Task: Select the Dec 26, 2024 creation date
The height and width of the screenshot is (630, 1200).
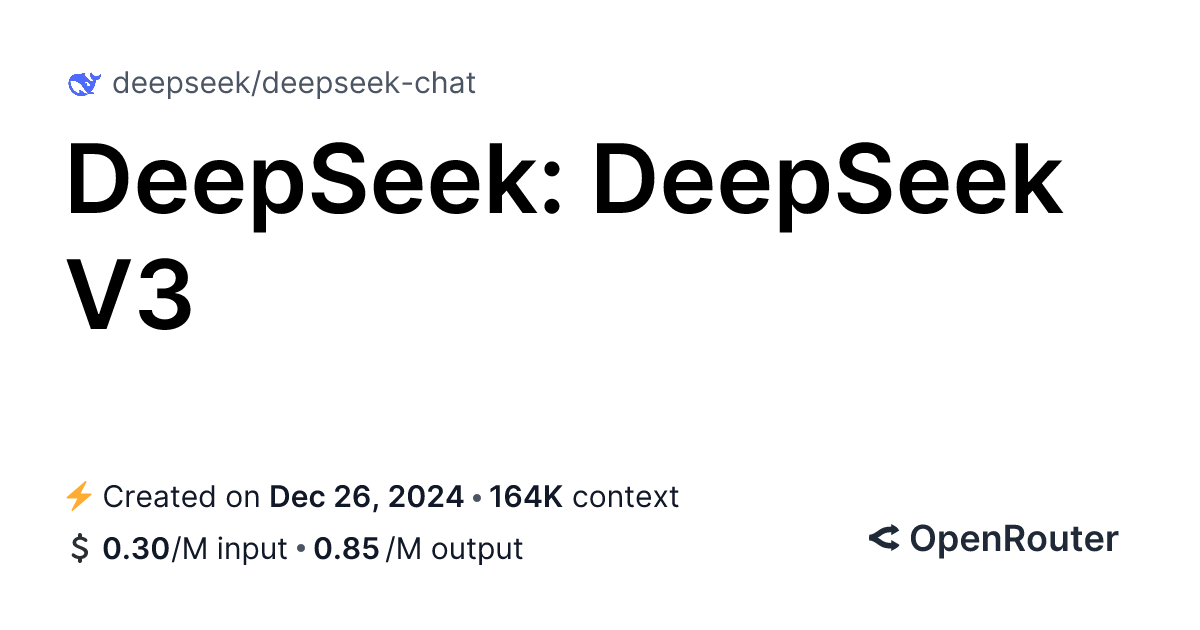Action: pos(366,496)
